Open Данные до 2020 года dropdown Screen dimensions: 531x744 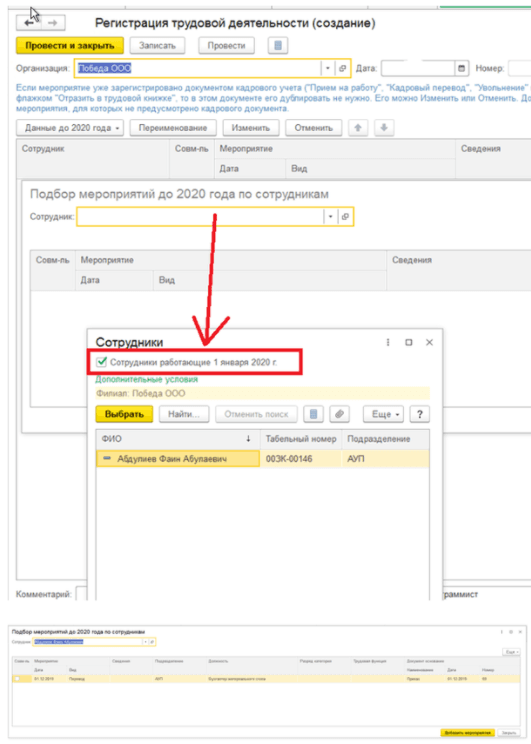click(x=70, y=128)
